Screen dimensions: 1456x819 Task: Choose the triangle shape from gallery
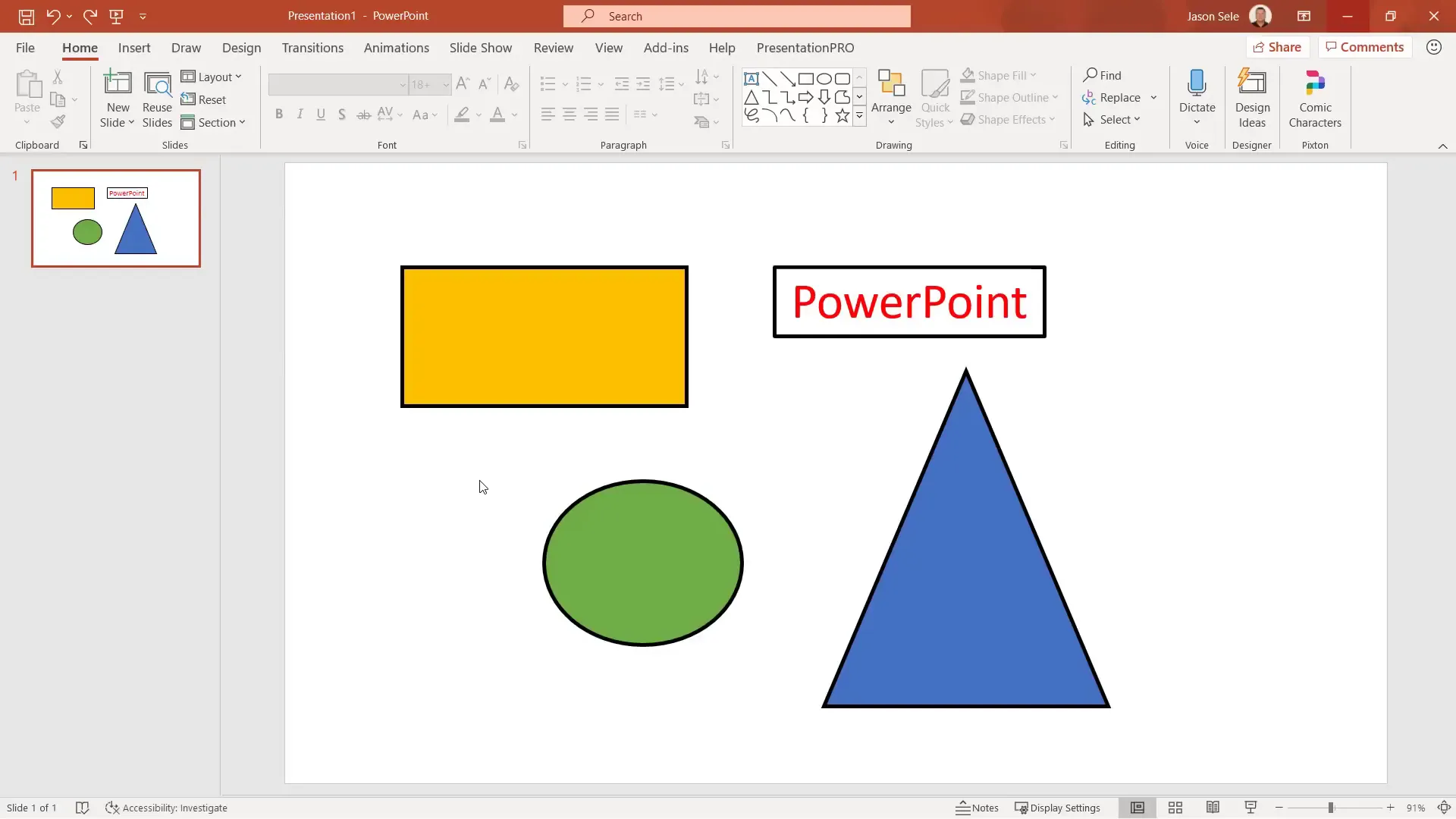(x=751, y=97)
